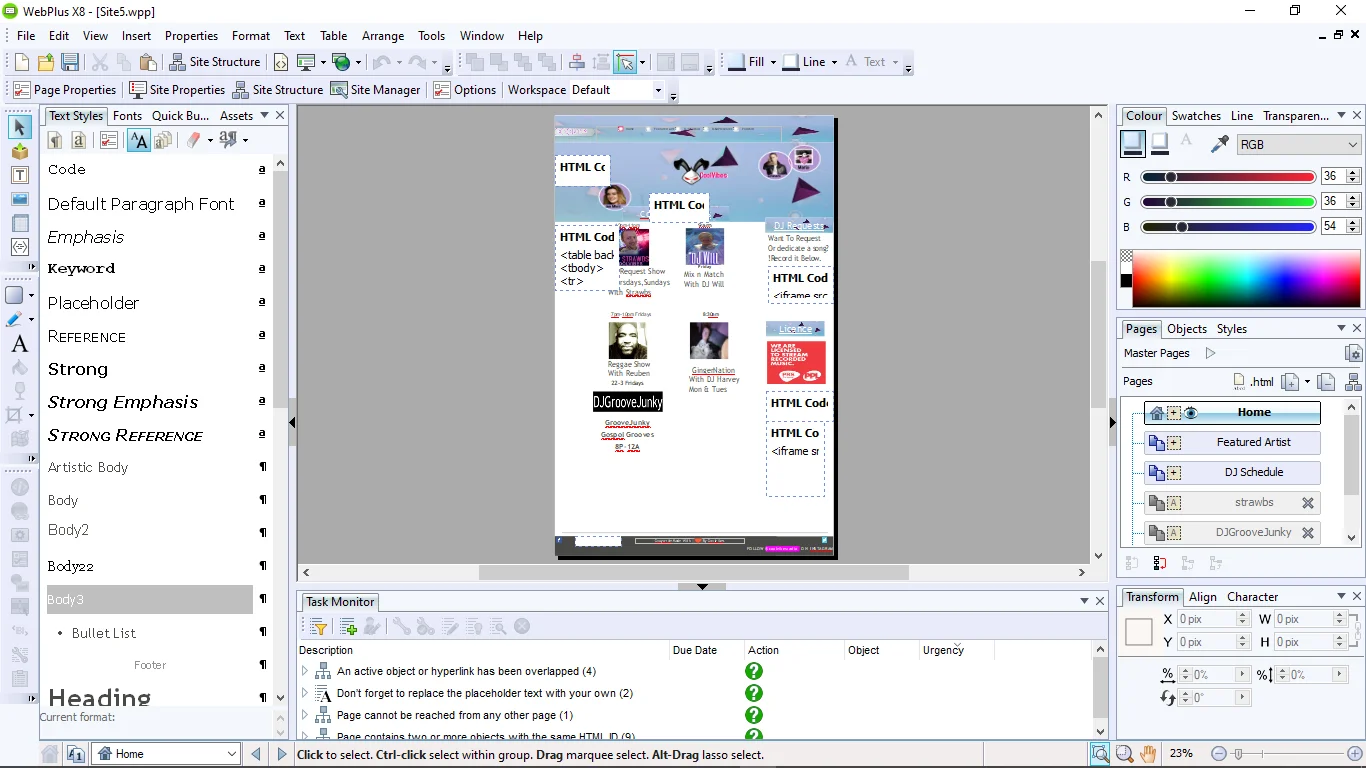The height and width of the screenshot is (768, 1366).
Task: Select the Artistic Text tool
Action: click(x=19, y=344)
